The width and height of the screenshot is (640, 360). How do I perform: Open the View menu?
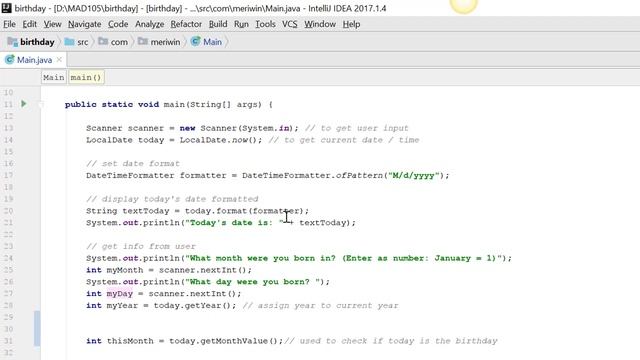click(53, 24)
